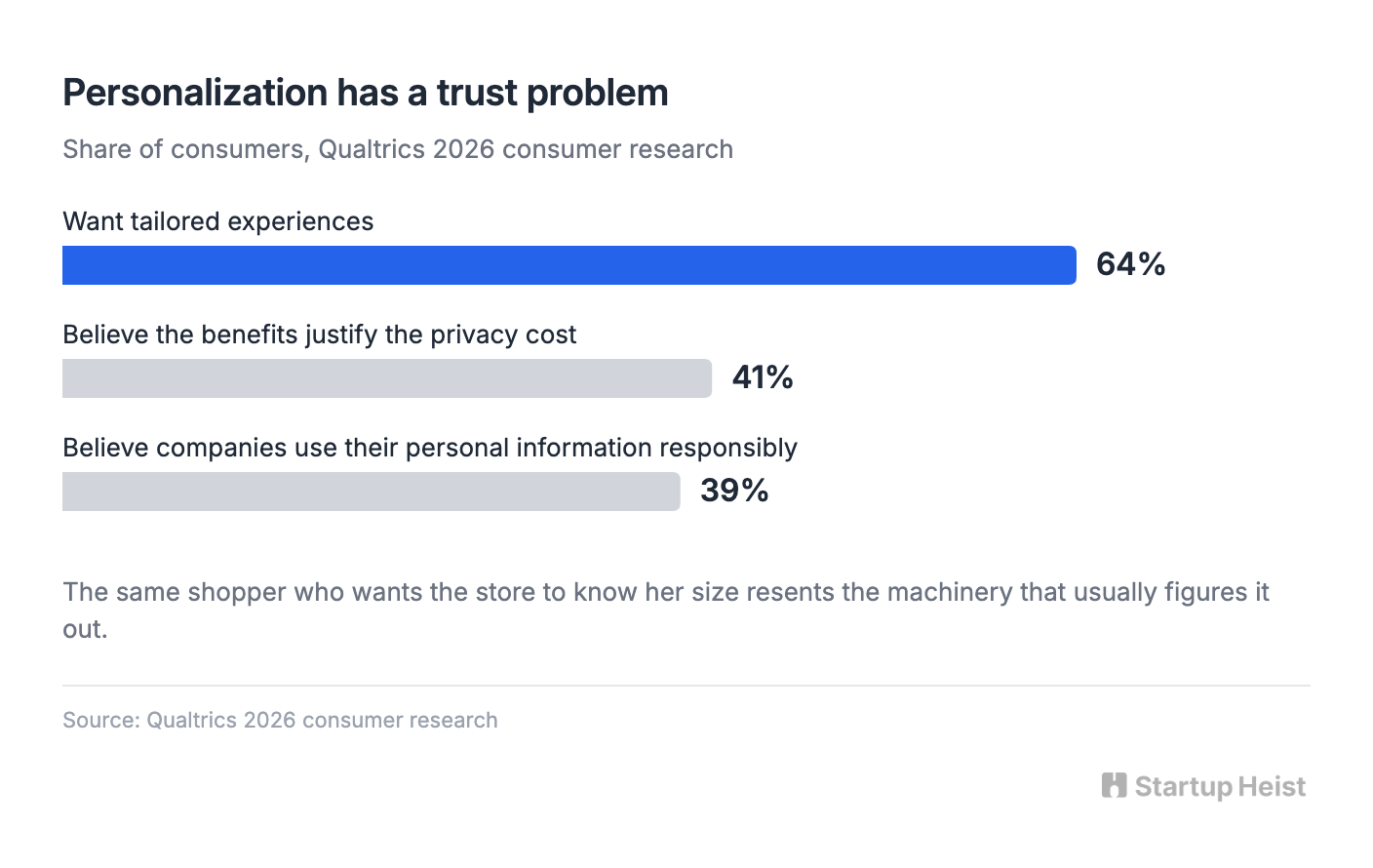Select the gray 41% bar
The height and width of the screenshot is (868, 1373).
[x=387, y=378]
